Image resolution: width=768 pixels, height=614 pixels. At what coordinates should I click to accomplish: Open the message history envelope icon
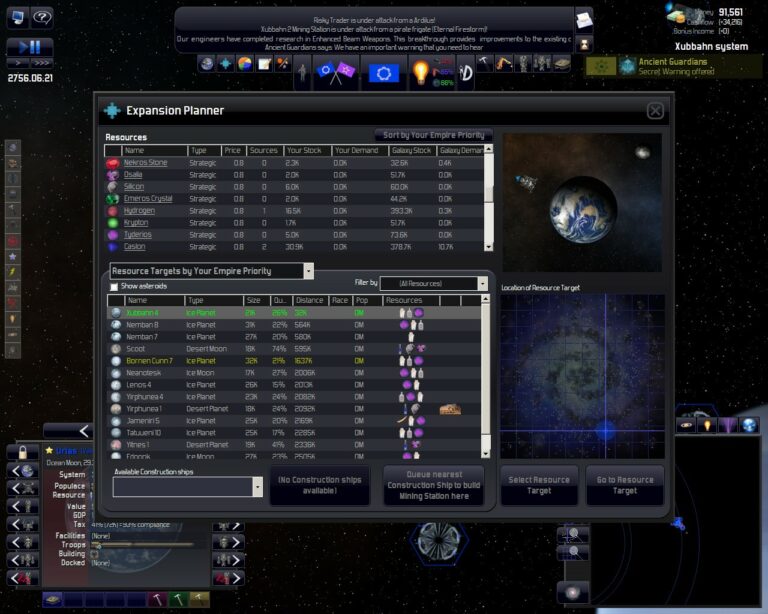pos(584,20)
